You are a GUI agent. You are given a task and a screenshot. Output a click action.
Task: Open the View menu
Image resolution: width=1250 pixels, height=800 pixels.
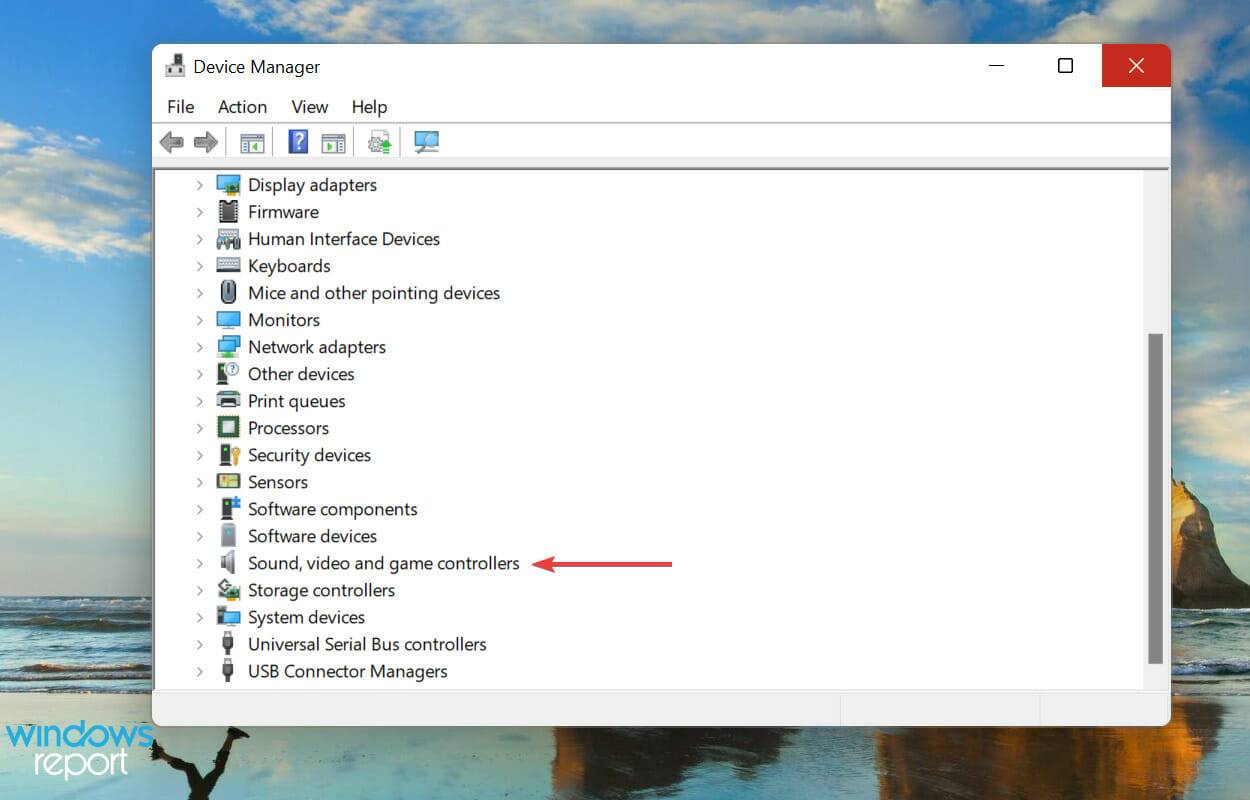[309, 107]
